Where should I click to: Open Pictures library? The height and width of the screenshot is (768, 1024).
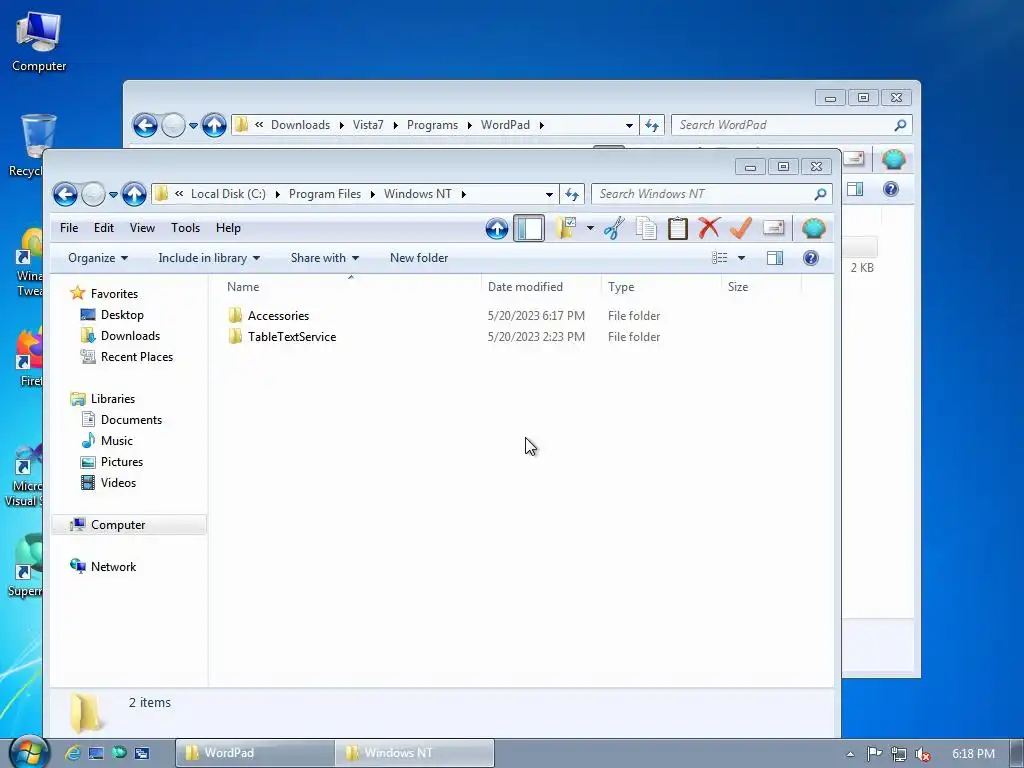[121, 462]
